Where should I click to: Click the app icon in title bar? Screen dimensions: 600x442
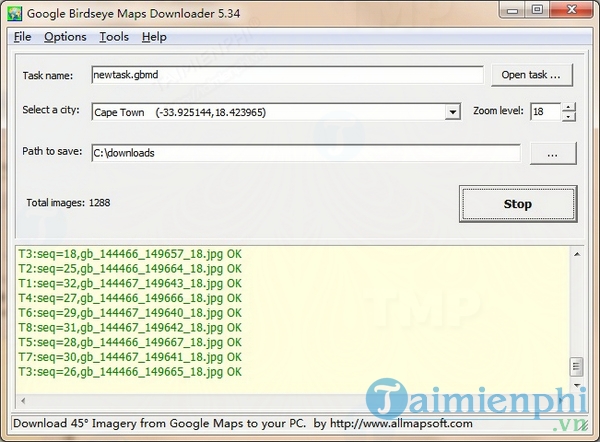[x=15, y=14]
